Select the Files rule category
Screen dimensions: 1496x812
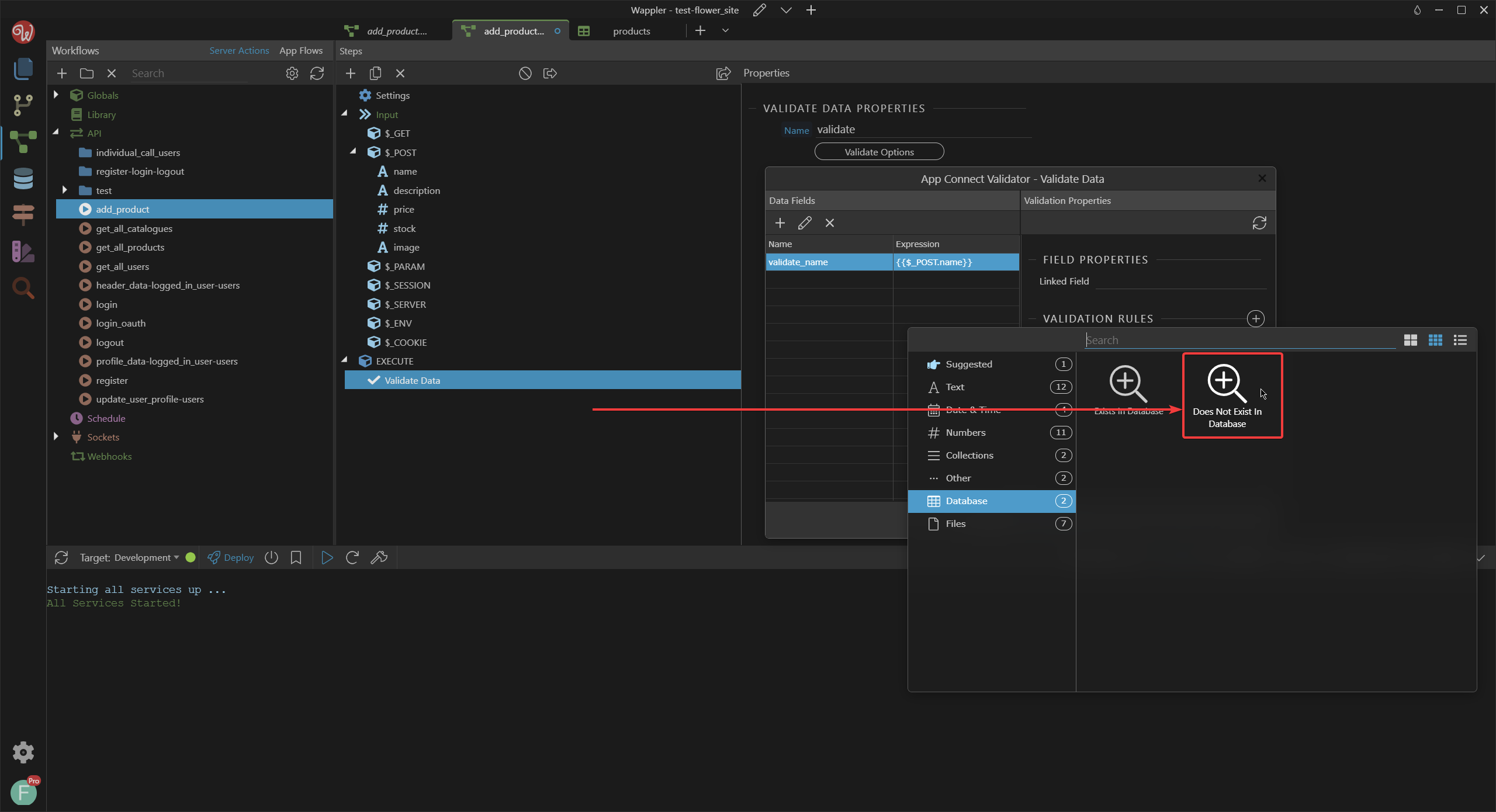pyautogui.click(x=992, y=523)
